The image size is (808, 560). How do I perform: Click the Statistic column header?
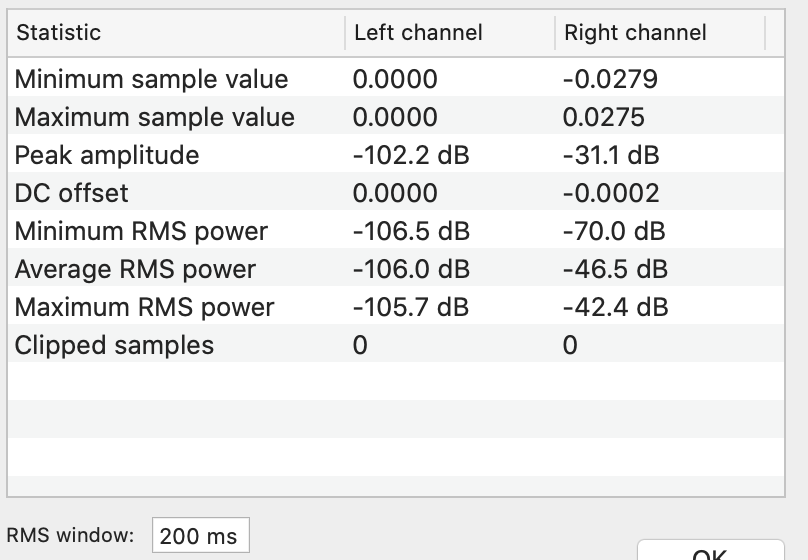click(x=176, y=33)
